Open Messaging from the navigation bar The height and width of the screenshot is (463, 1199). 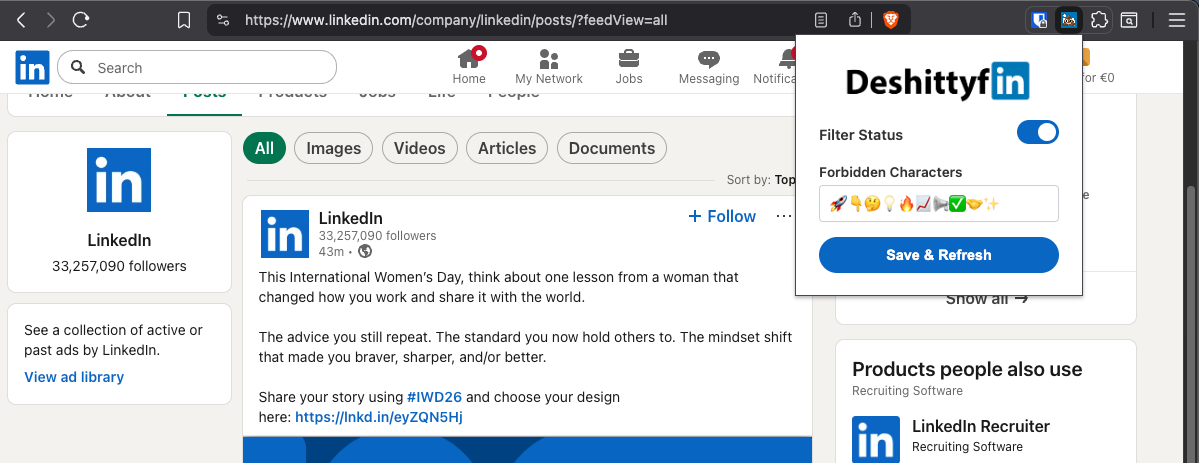click(708, 66)
